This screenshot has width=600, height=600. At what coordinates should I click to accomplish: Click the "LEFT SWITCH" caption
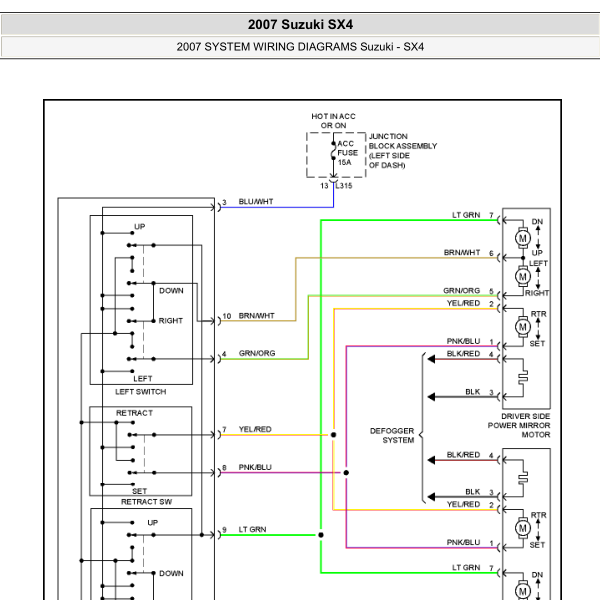[x=140, y=392]
